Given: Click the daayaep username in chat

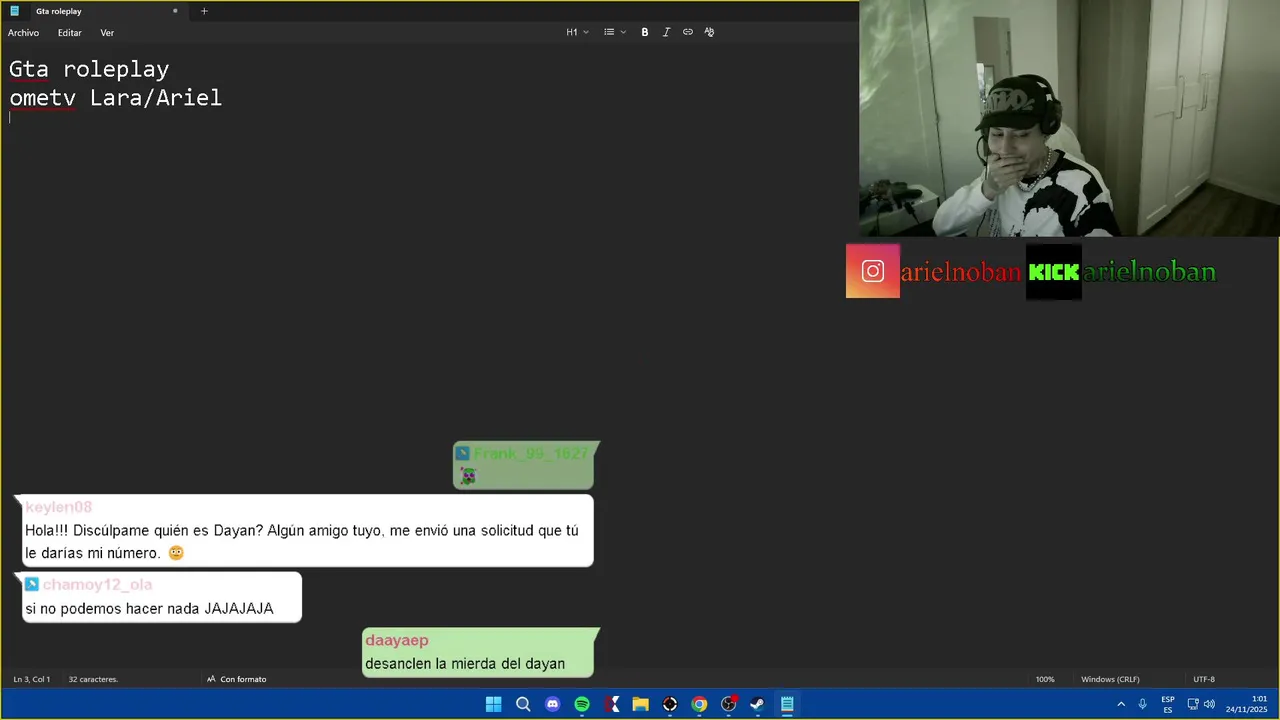Looking at the screenshot, I should click(x=396, y=640).
